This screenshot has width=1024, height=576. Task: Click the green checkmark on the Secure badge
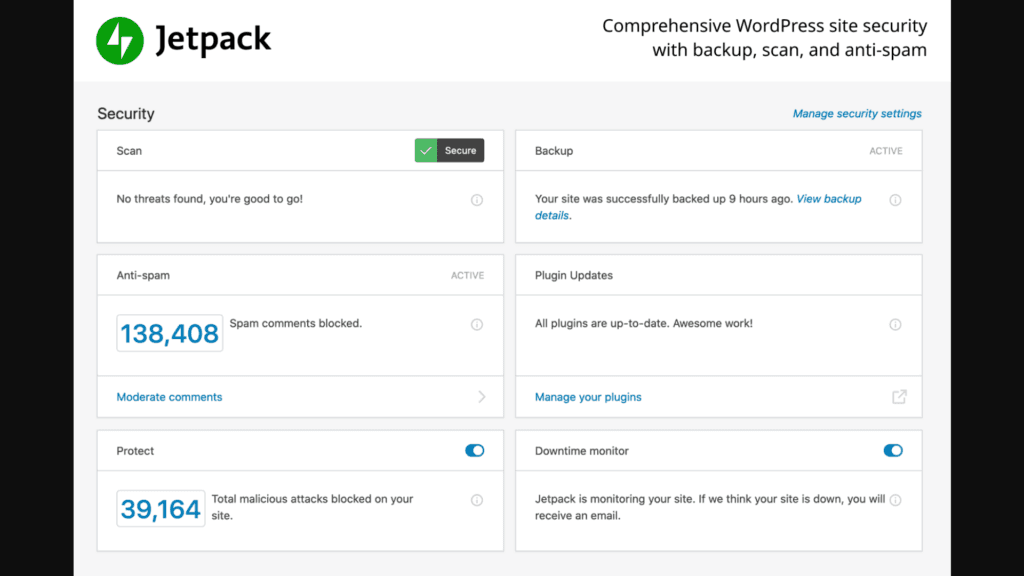(426, 150)
